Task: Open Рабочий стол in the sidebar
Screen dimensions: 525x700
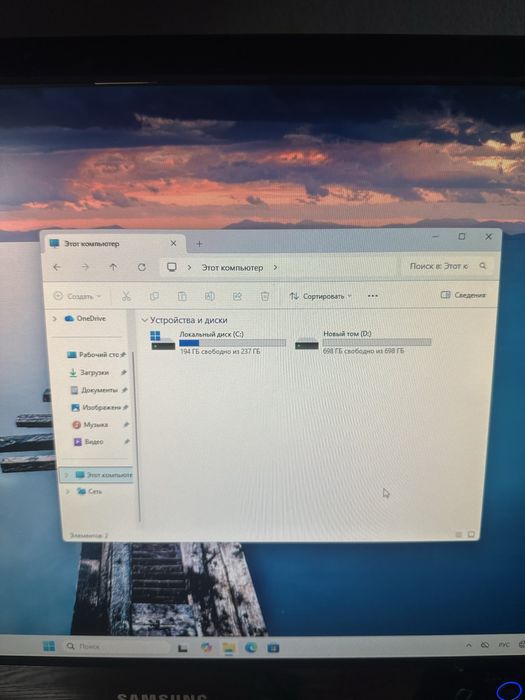Action: pyautogui.click(x=93, y=355)
